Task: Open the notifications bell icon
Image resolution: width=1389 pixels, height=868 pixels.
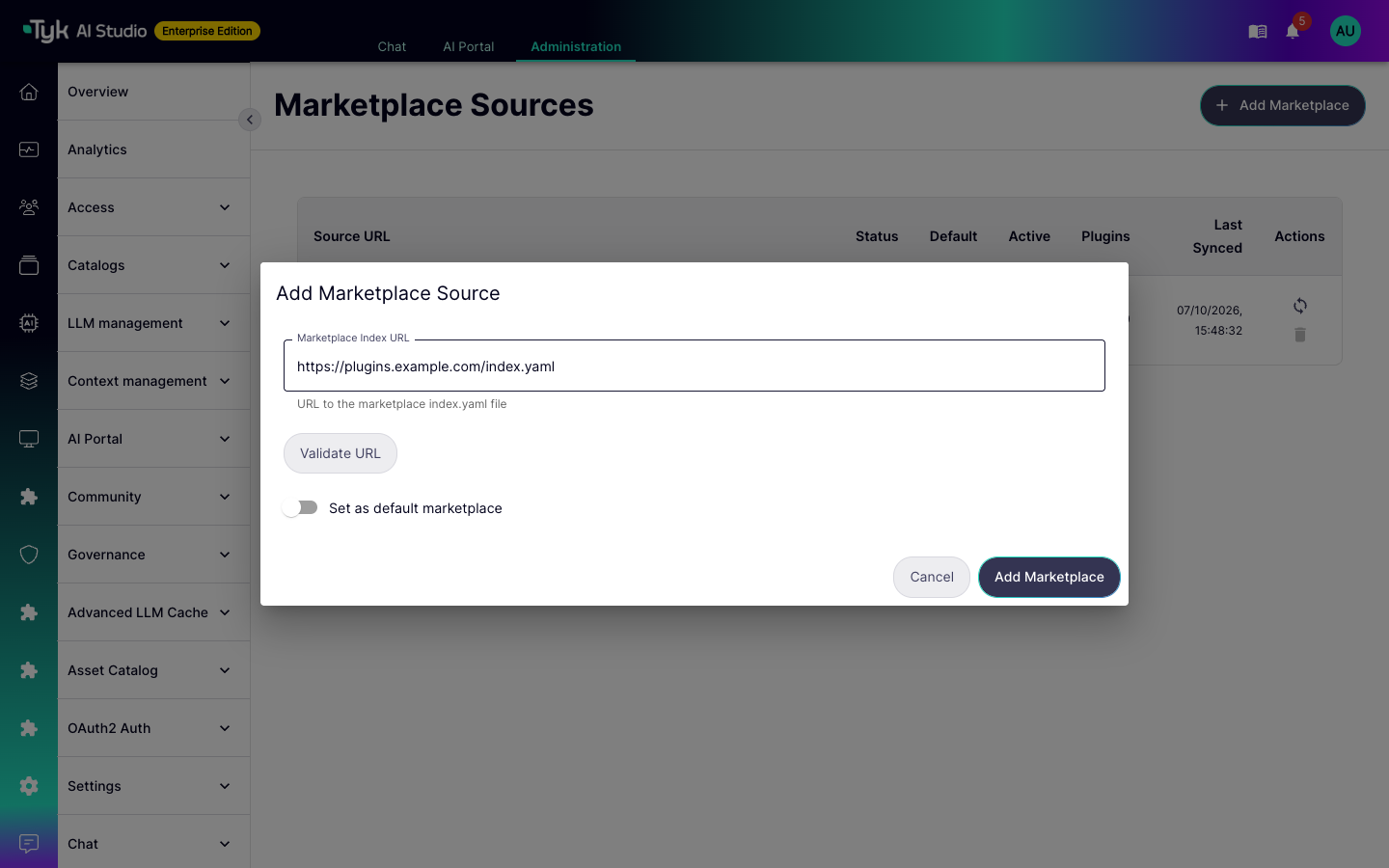Action: [x=1293, y=32]
